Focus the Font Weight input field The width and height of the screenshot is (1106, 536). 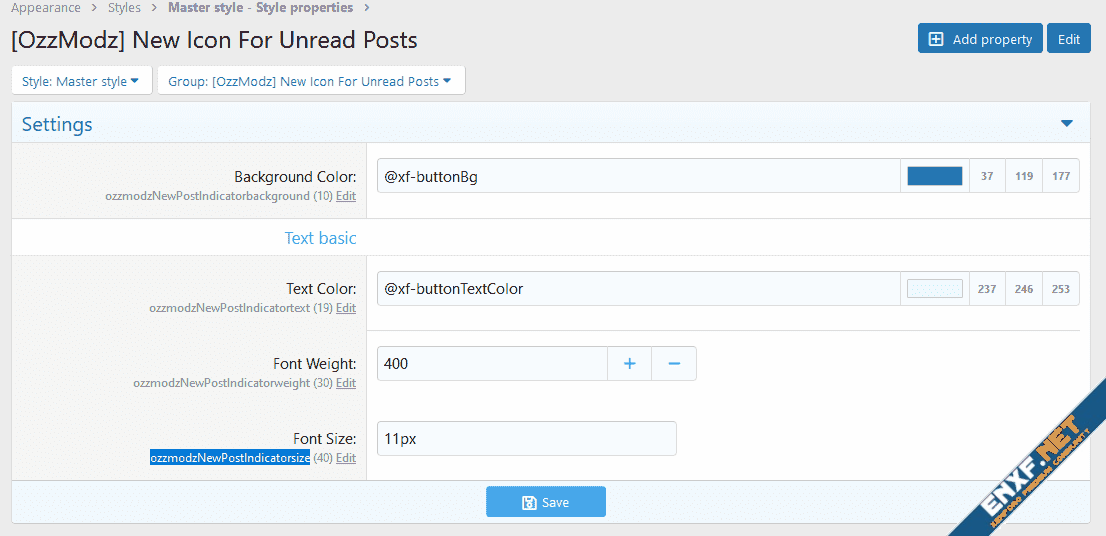point(492,364)
